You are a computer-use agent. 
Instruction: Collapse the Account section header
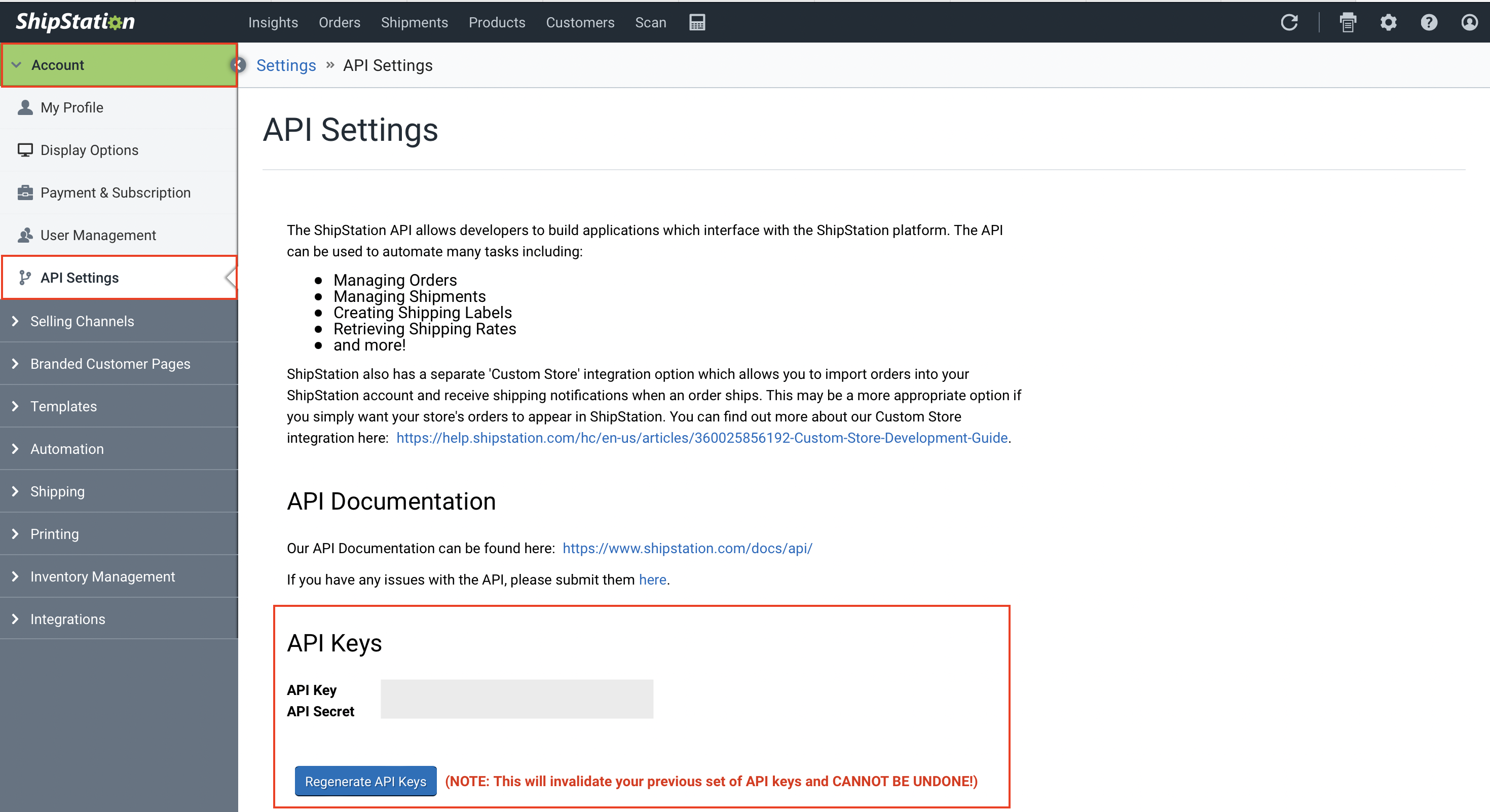tap(58, 65)
